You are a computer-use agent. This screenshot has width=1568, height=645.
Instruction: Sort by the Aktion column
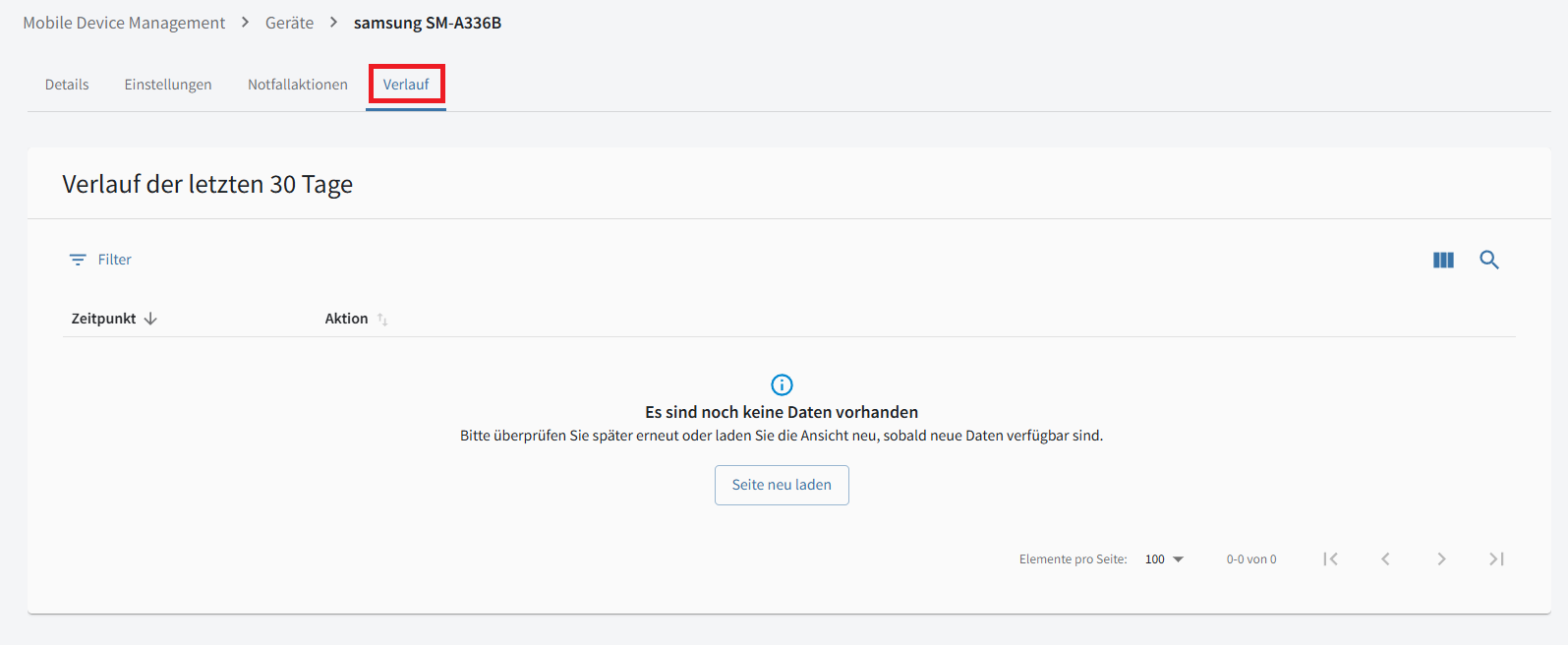click(x=356, y=319)
